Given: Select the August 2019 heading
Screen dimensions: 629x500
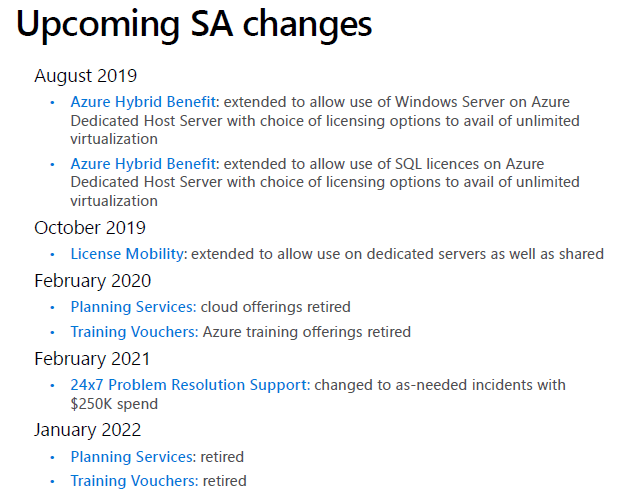Looking at the screenshot, I should pyautogui.click(x=86, y=76).
